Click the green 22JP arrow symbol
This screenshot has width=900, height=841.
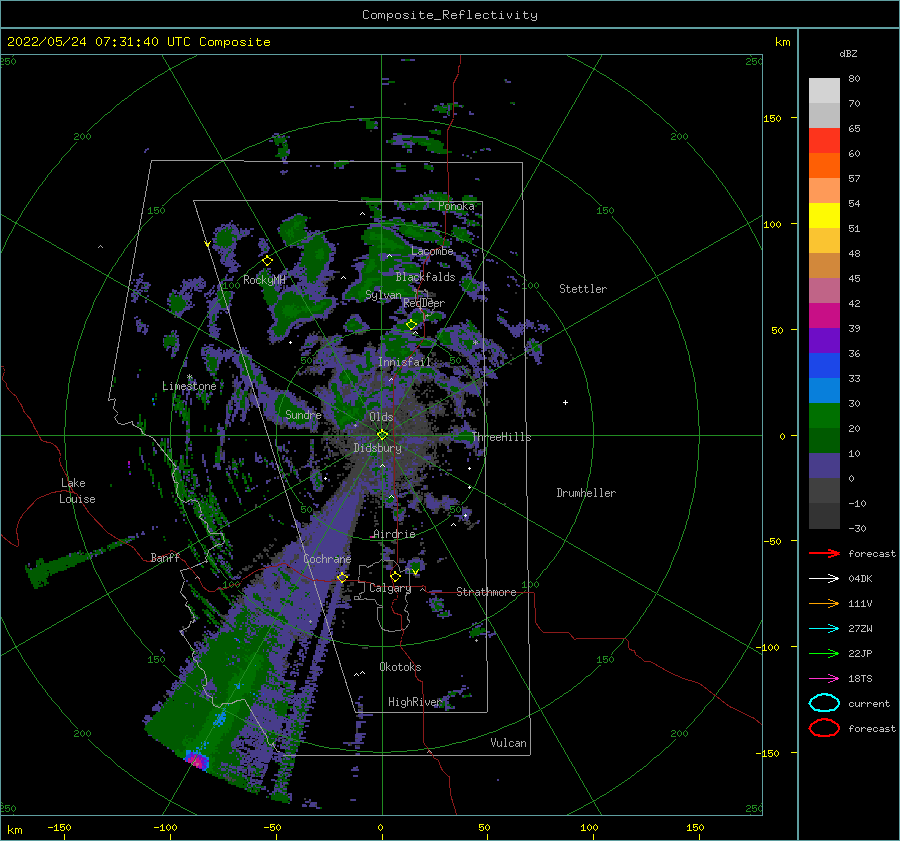click(x=824, y=653)
